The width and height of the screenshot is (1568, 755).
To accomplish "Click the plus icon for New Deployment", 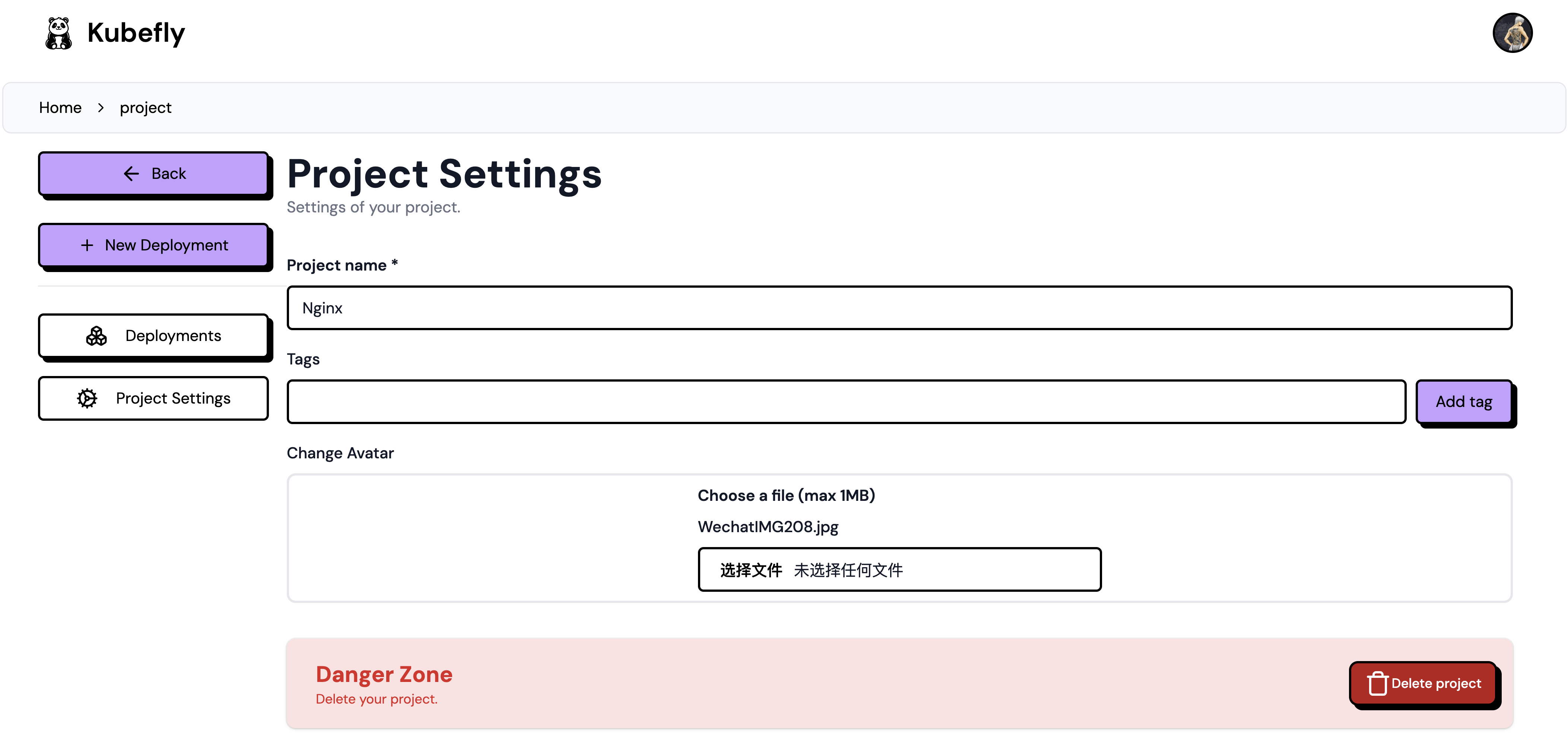I will point(87,245).
